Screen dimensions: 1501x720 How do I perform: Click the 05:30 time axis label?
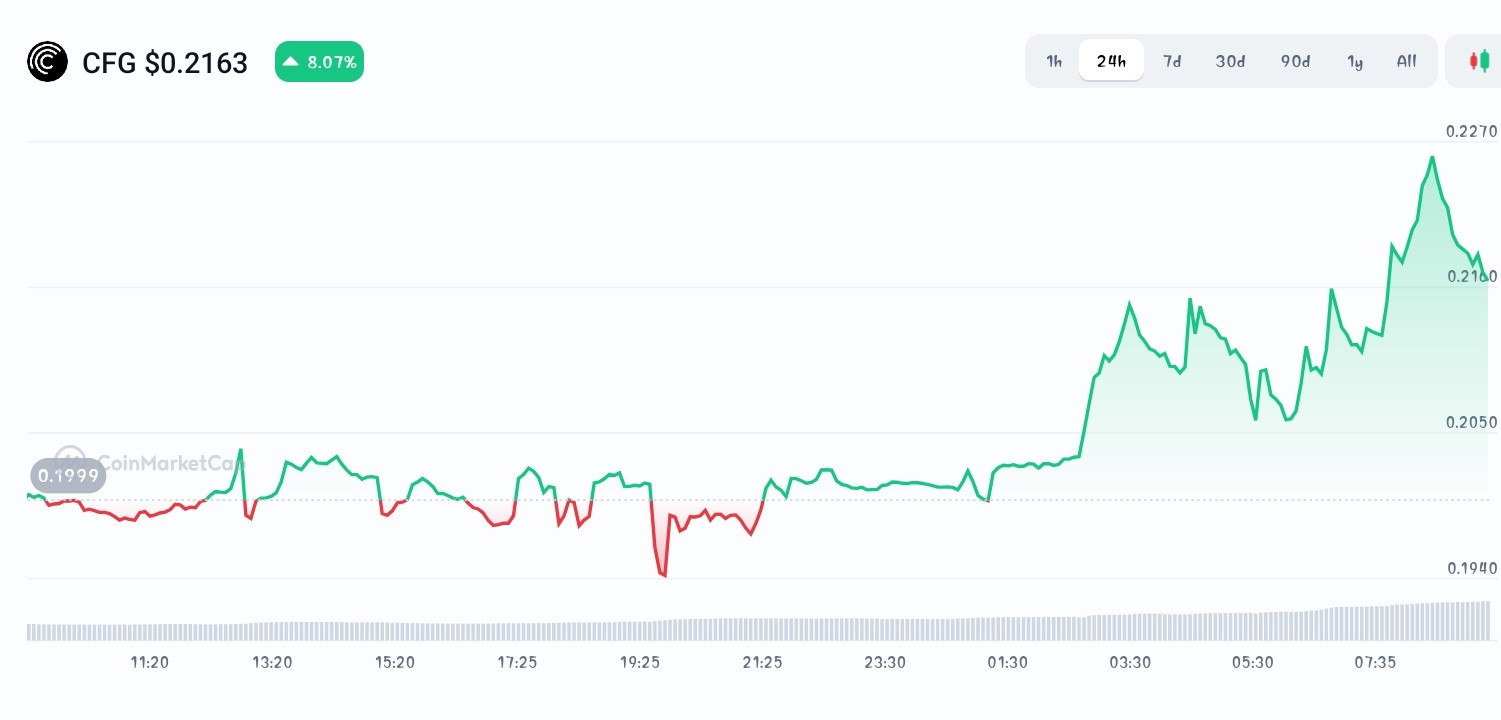click(x=1252, y=662)
